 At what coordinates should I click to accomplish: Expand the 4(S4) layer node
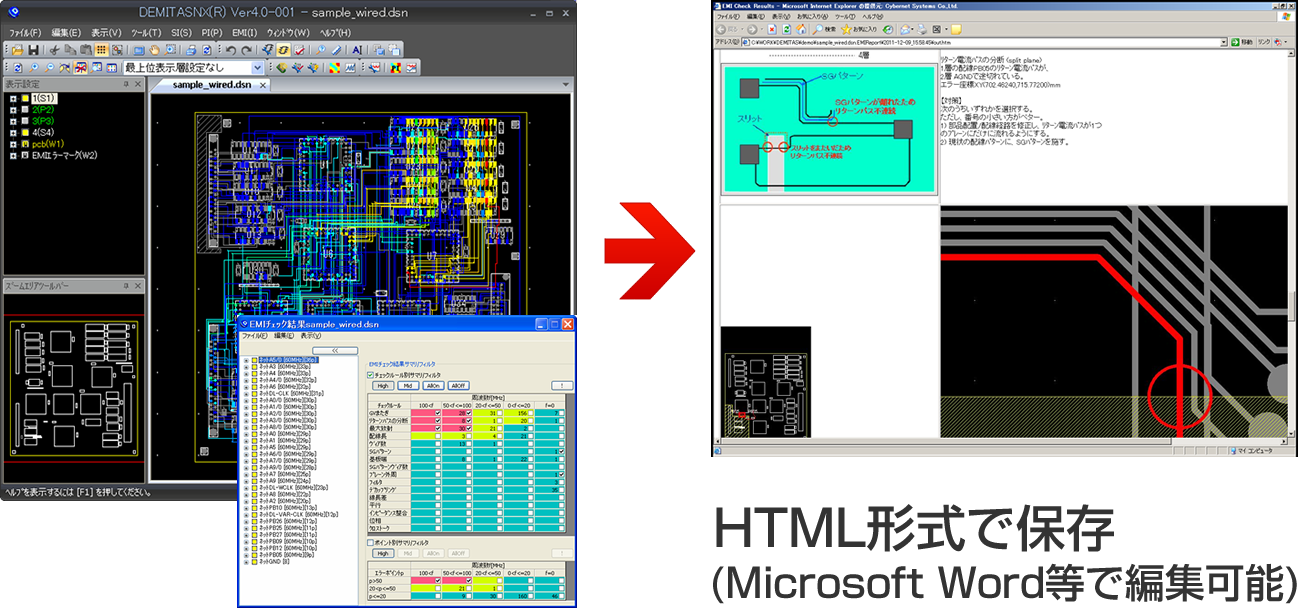click(13, 133)
